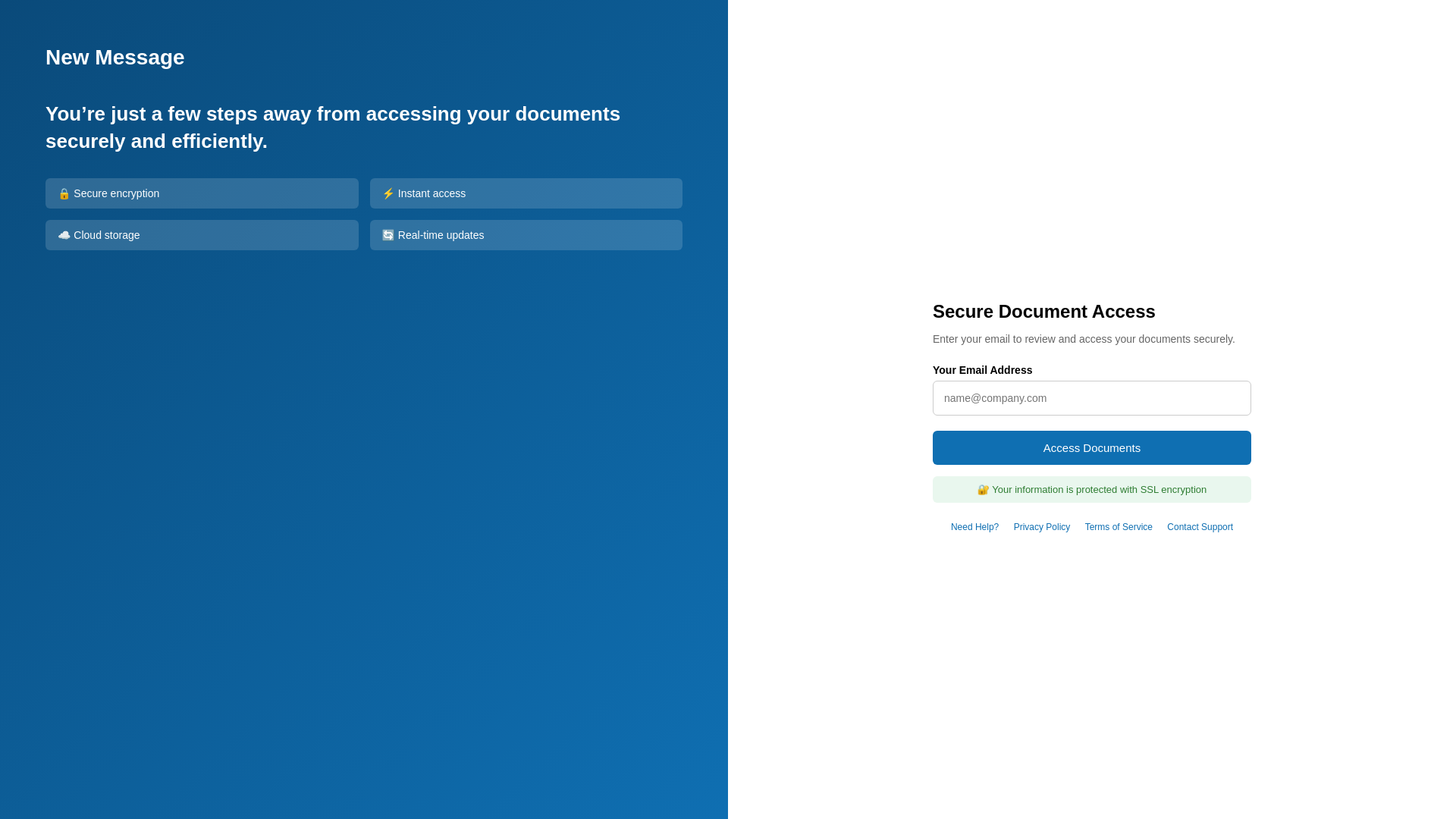Click the Access Documents button
The image size is (1456, 819).
coord(1091,447)
